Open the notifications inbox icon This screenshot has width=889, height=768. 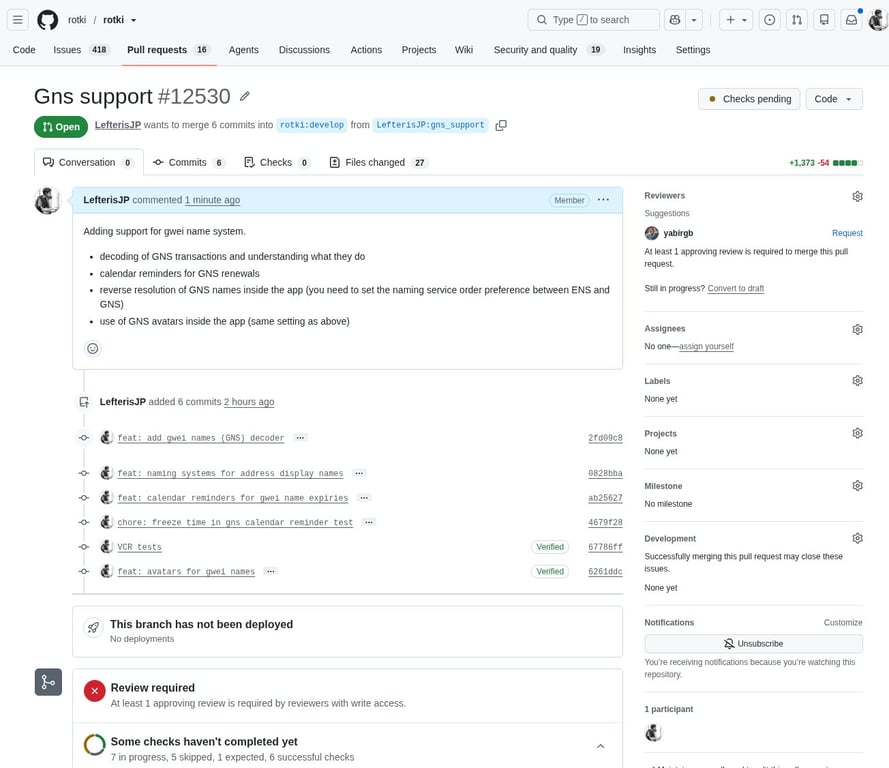(x=851, y=20)
